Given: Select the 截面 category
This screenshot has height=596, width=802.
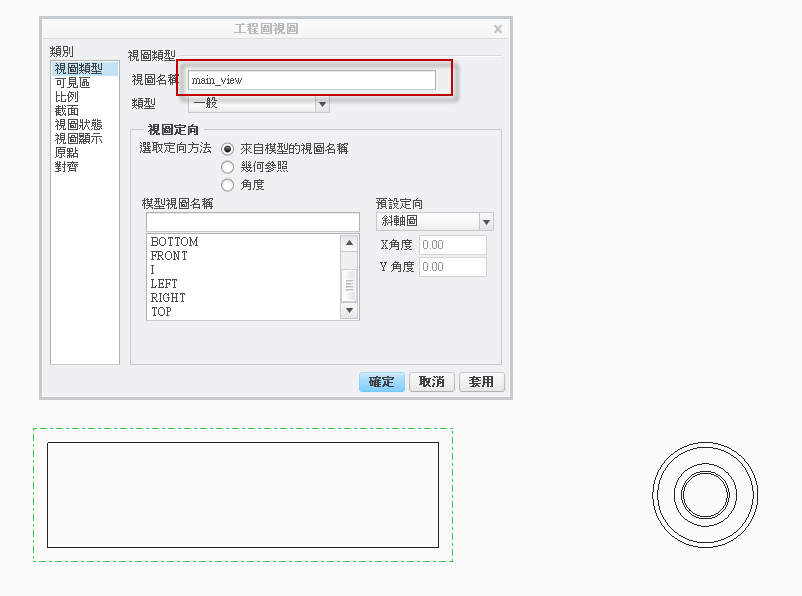Looking at the screenshot, I should [x=66, y=111].
